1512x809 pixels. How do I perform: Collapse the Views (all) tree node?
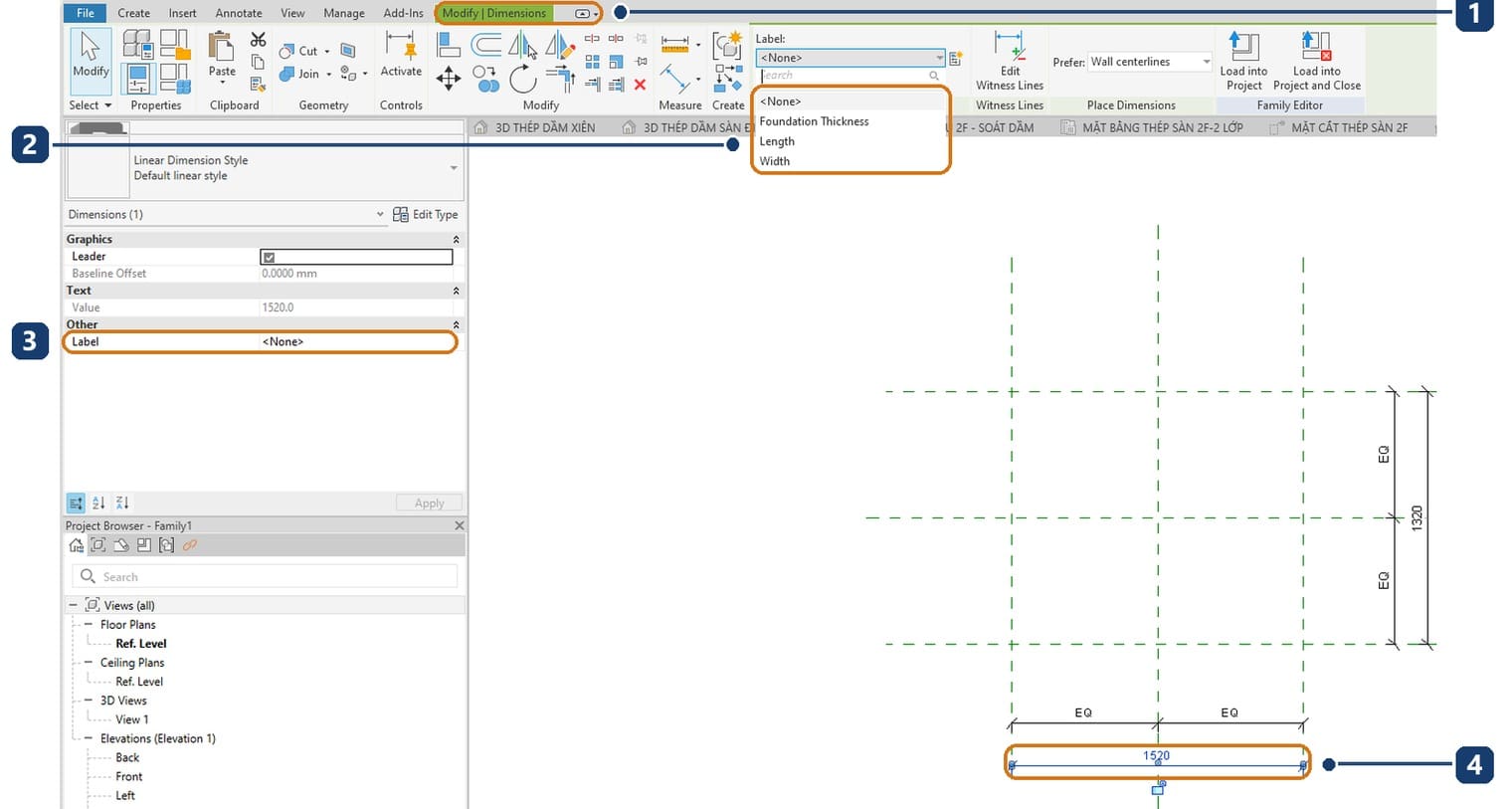click(x=73, y=605)
